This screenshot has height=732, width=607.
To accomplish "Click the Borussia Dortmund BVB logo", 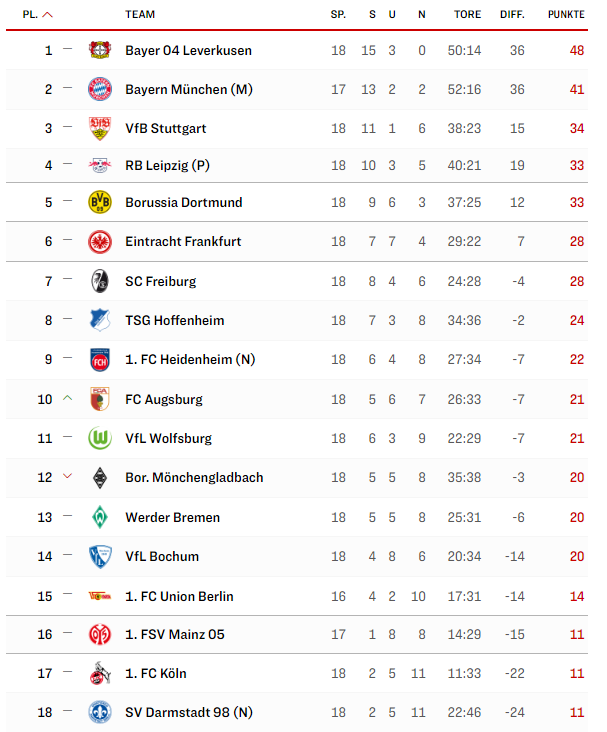I will pos(99,202).
